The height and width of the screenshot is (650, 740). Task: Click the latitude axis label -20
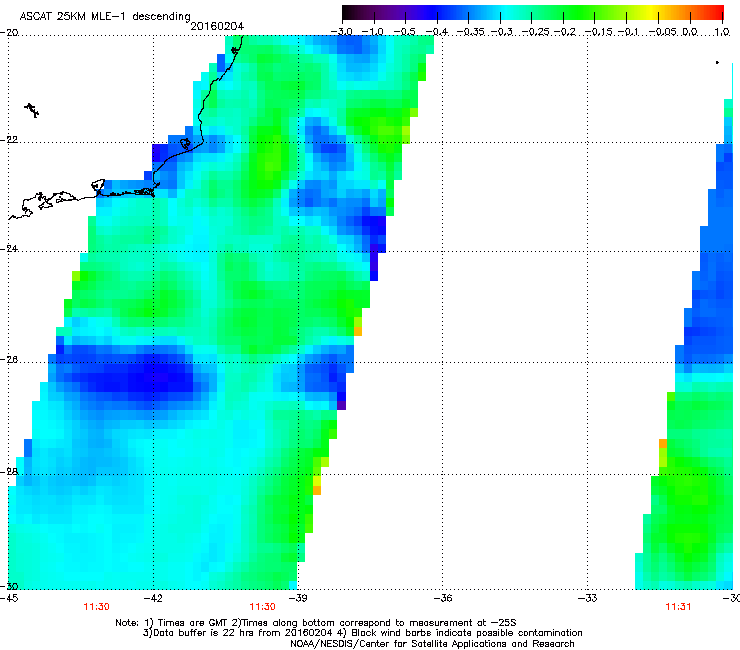[9, 33]
